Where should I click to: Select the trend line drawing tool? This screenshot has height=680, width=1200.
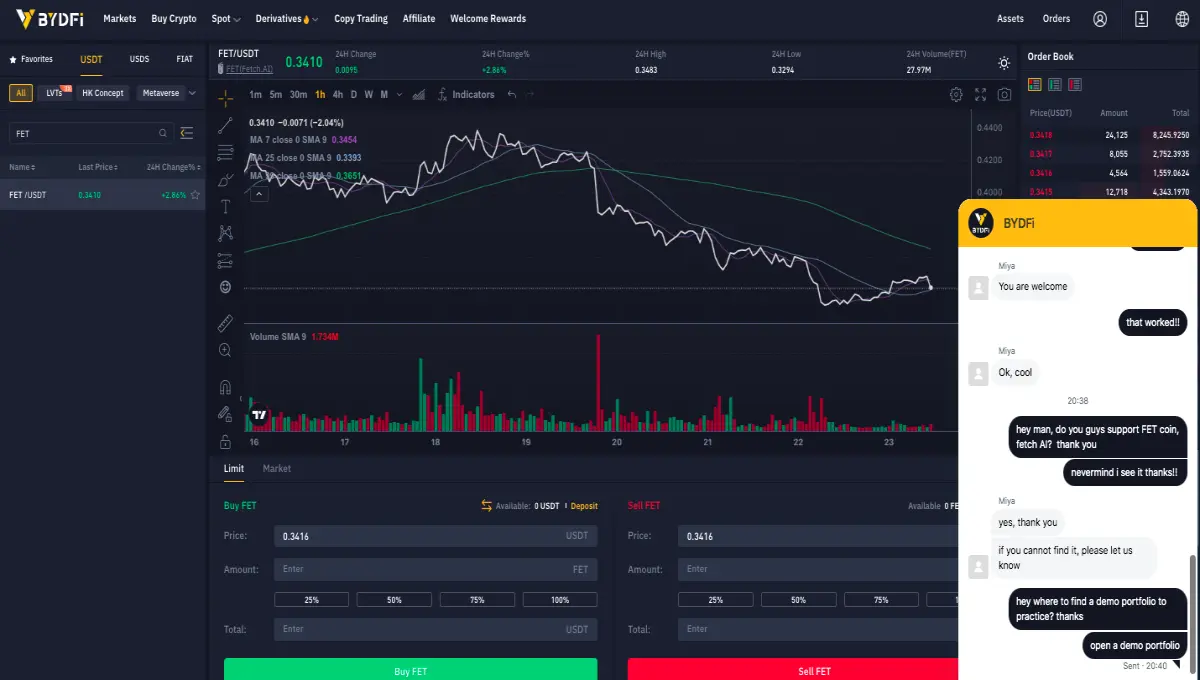click(225, 125)
